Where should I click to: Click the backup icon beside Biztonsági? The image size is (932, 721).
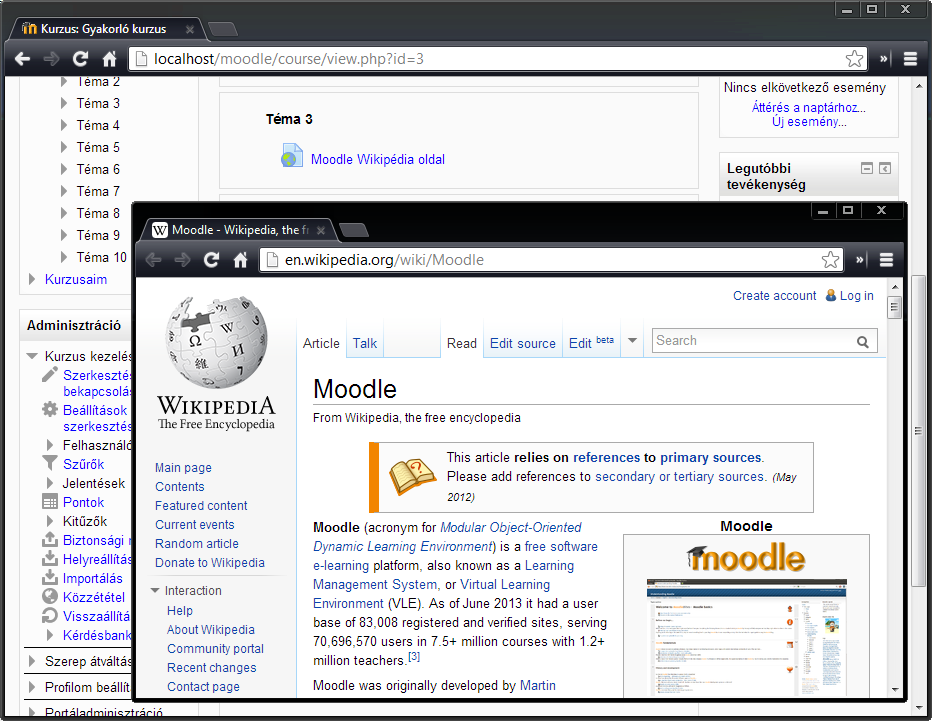[50, 539]
